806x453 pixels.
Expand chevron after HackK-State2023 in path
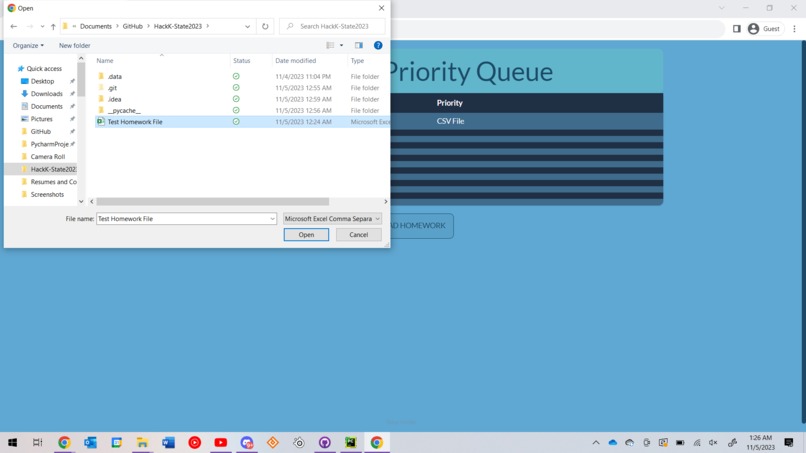point(208,26)
